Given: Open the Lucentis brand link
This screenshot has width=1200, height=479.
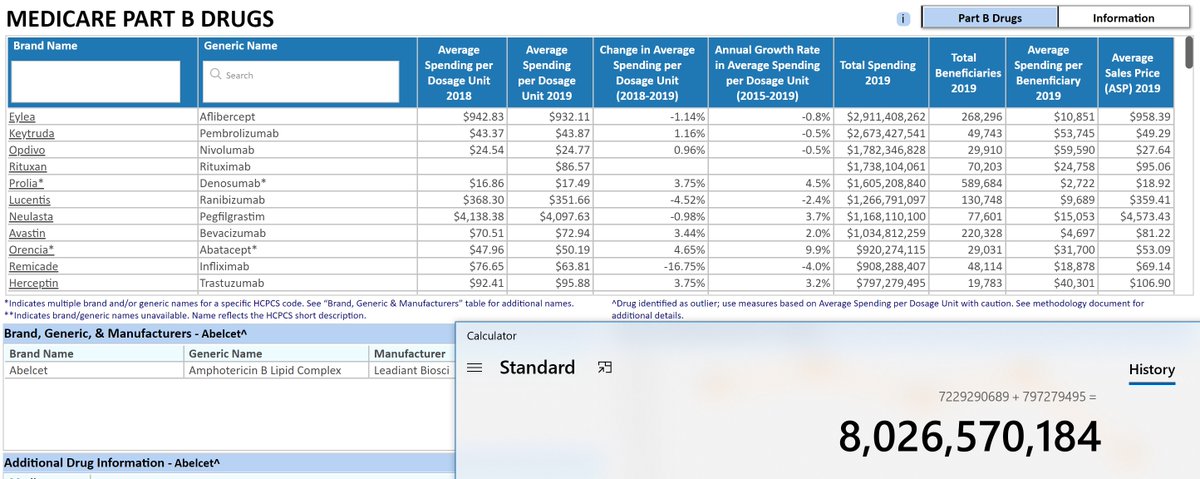Looking at the screenshot, I should click(28, 200).
